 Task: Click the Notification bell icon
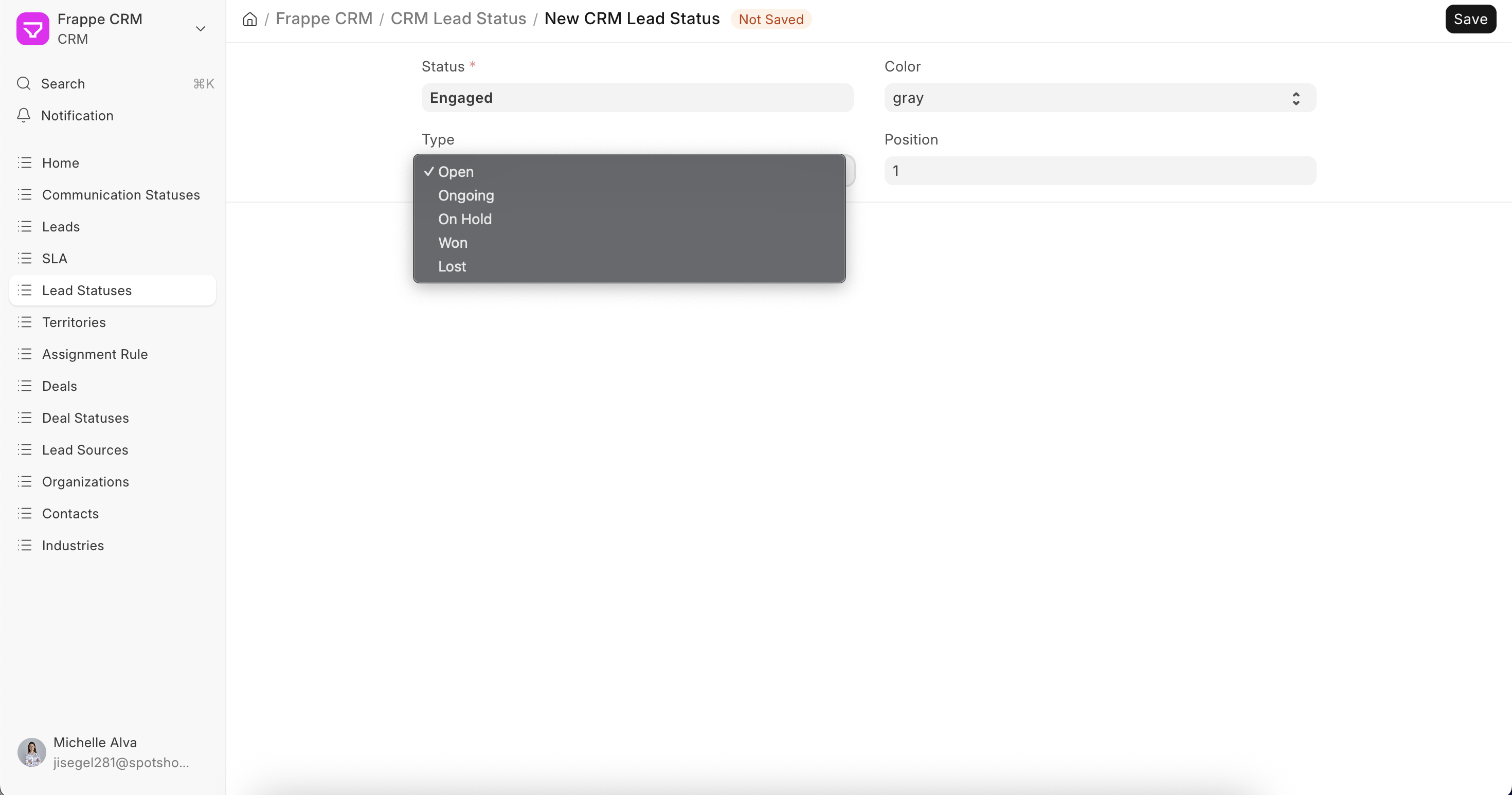(x=24, y=116)
